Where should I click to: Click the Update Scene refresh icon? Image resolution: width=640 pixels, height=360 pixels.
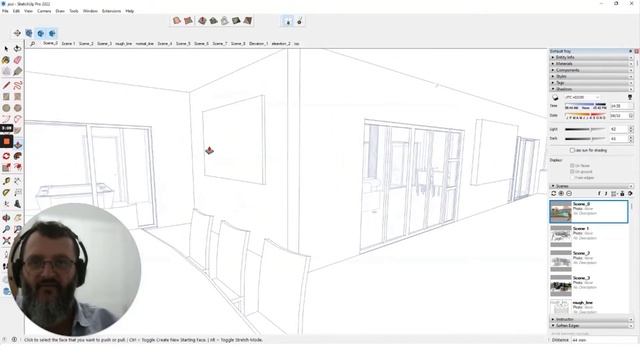[554, 193]
